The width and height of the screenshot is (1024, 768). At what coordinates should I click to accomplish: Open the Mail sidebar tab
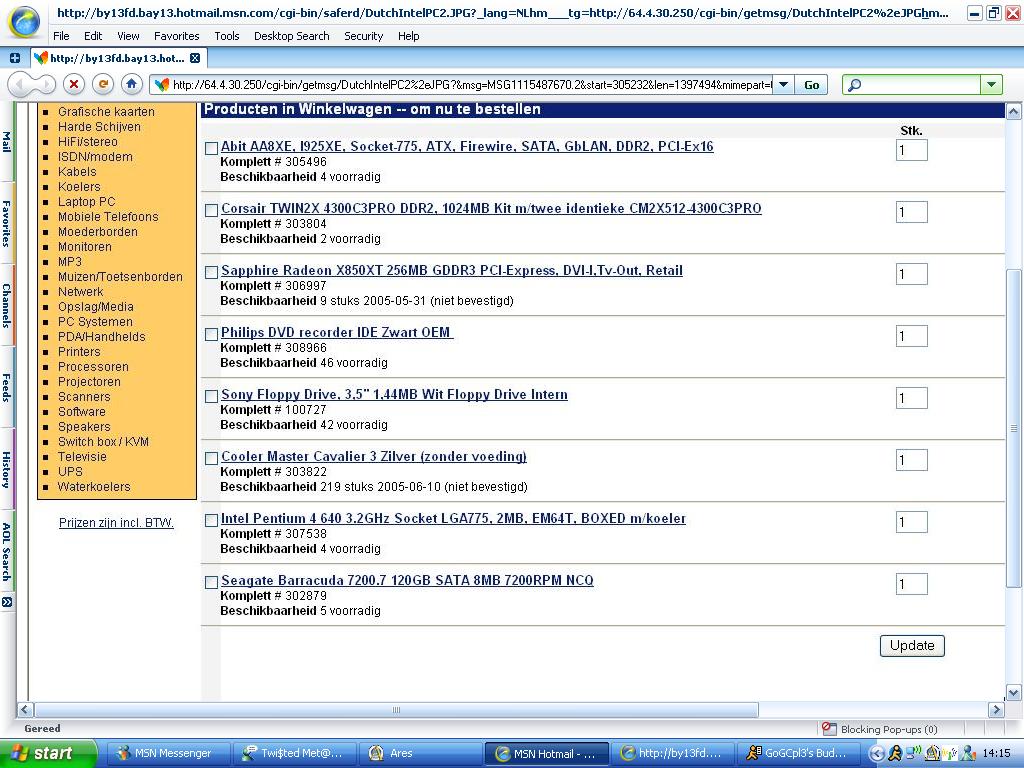(x=7, y=142)
